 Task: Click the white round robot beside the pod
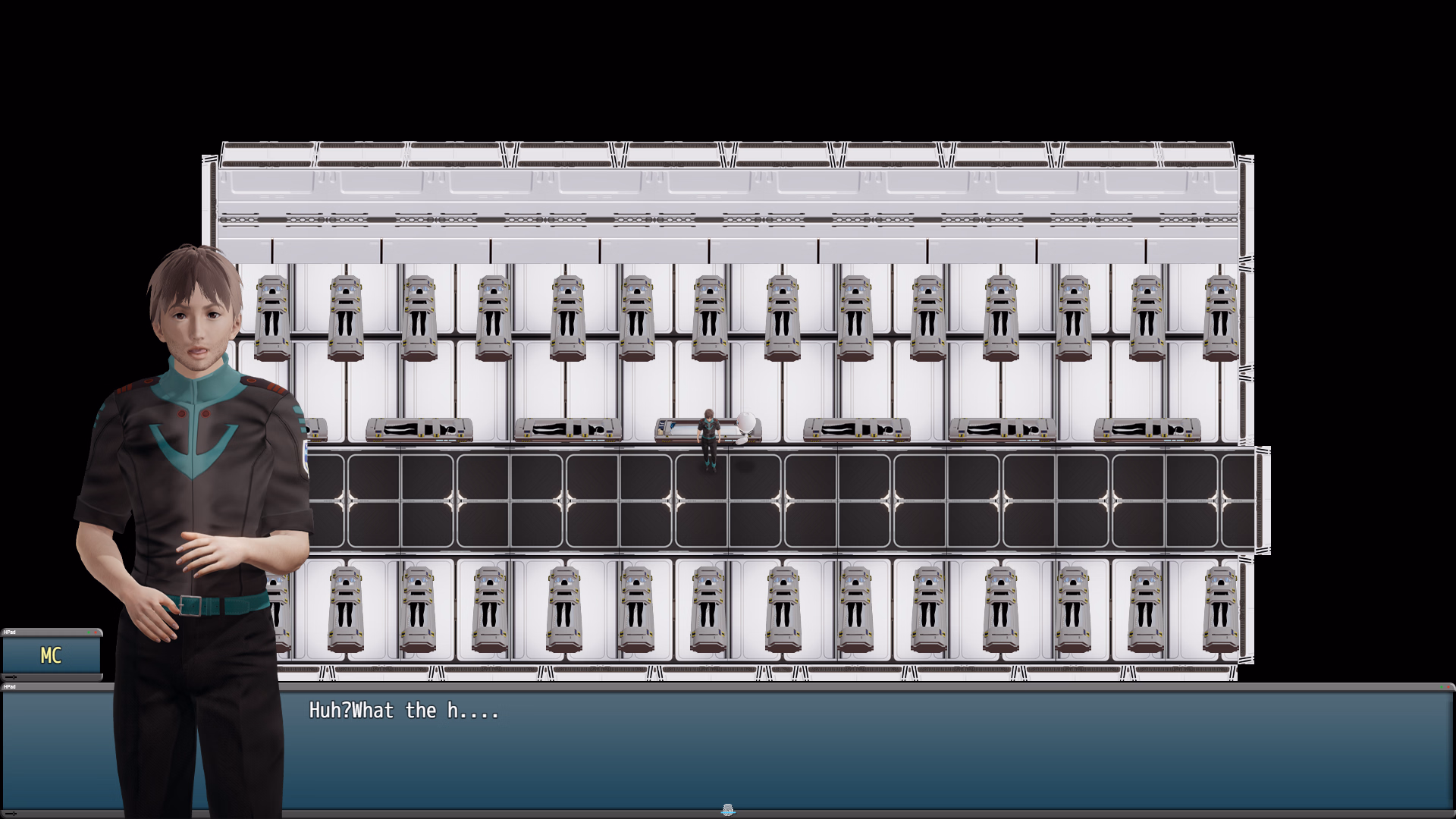click(746, 427)
